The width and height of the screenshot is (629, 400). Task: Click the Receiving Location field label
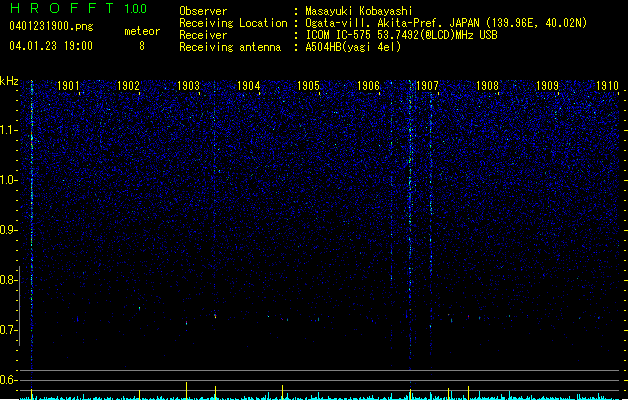point(233,23)
